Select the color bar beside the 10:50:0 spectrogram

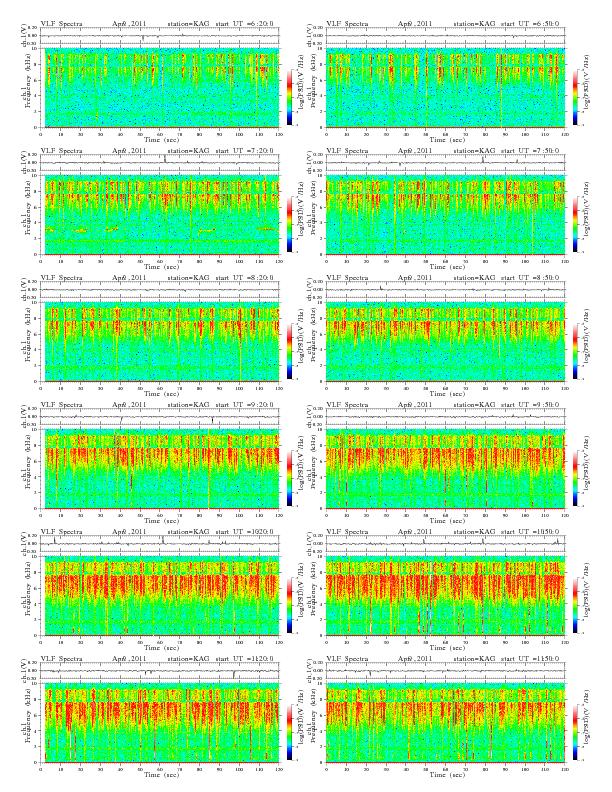pyautogui.click(x=576, y=605)
